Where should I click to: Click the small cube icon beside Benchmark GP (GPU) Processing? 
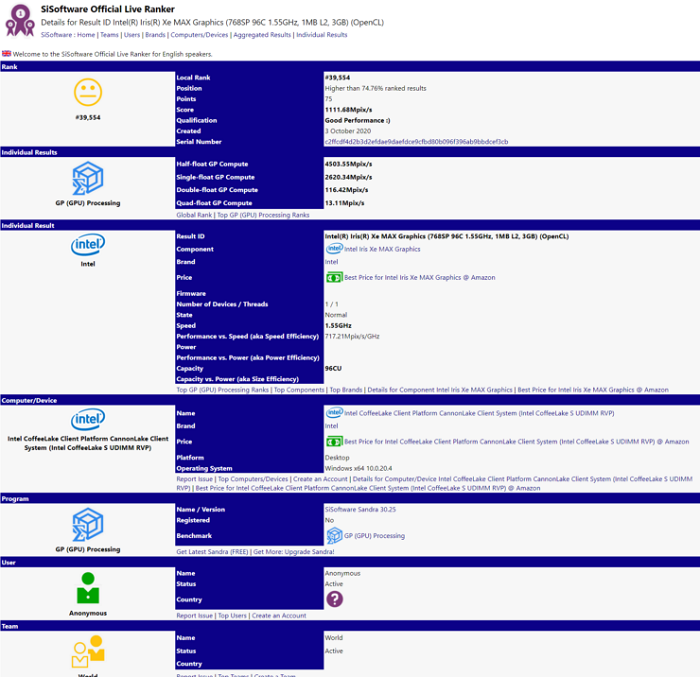(x=334, y=535)
